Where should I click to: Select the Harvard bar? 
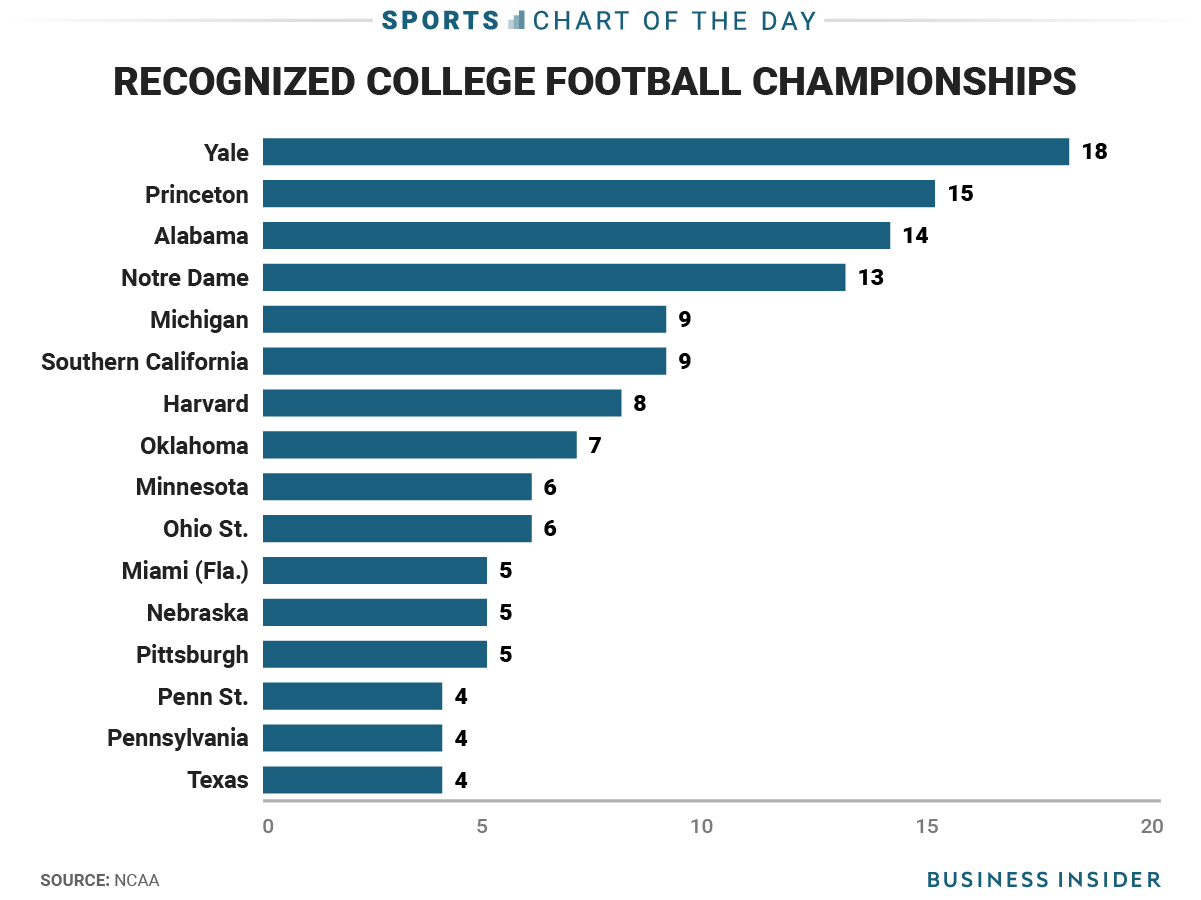click(x=441, y=404)
